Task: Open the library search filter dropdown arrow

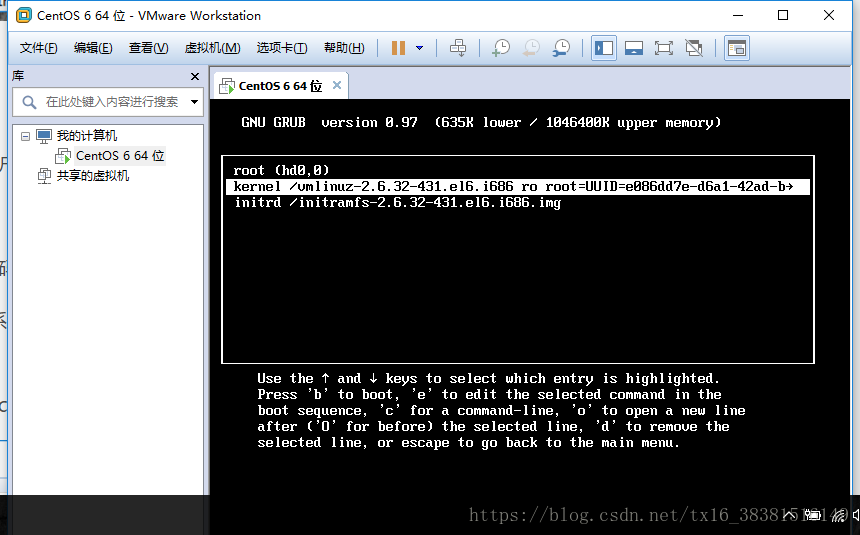Action: click(194, 102)
